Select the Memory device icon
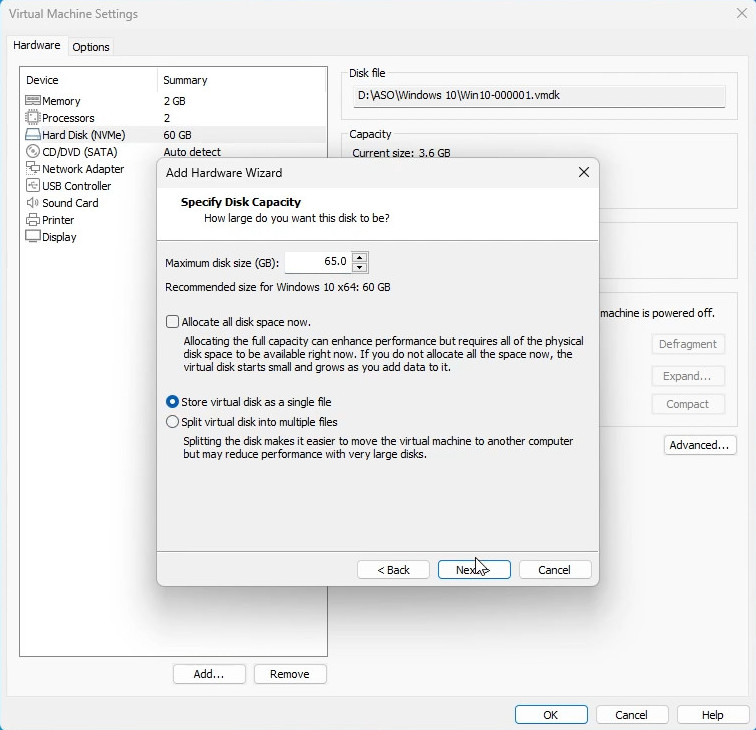756x730 pixels. [x=32, y=101]
